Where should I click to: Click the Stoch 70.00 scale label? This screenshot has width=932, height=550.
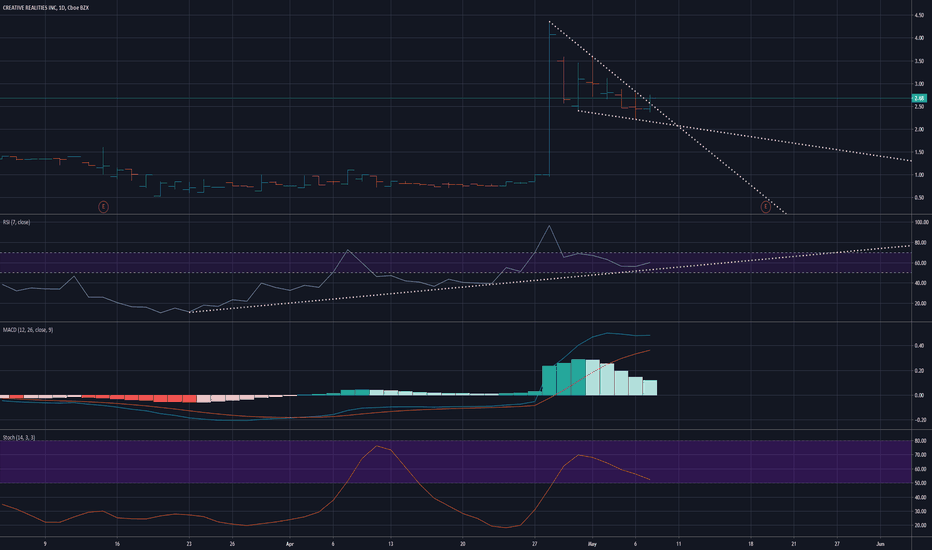[920, 455]
